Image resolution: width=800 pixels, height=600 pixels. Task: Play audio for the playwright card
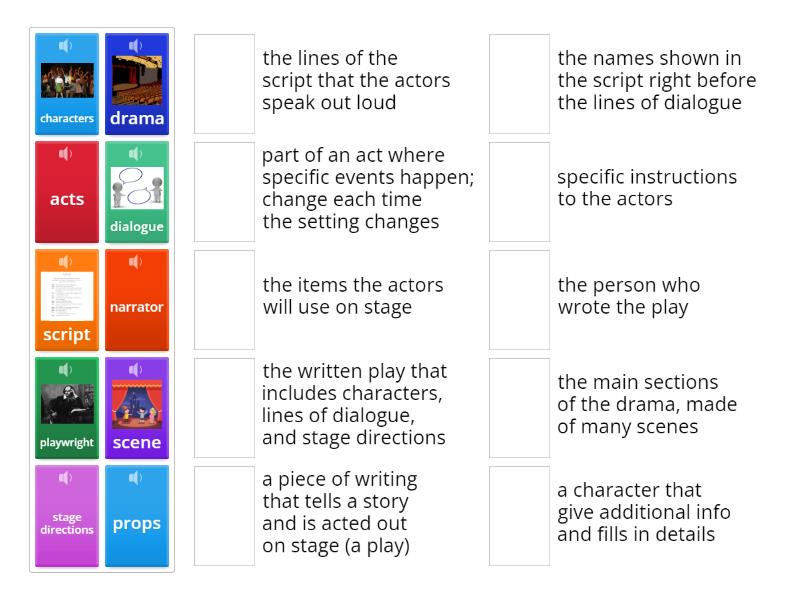(x=66, y=369)
